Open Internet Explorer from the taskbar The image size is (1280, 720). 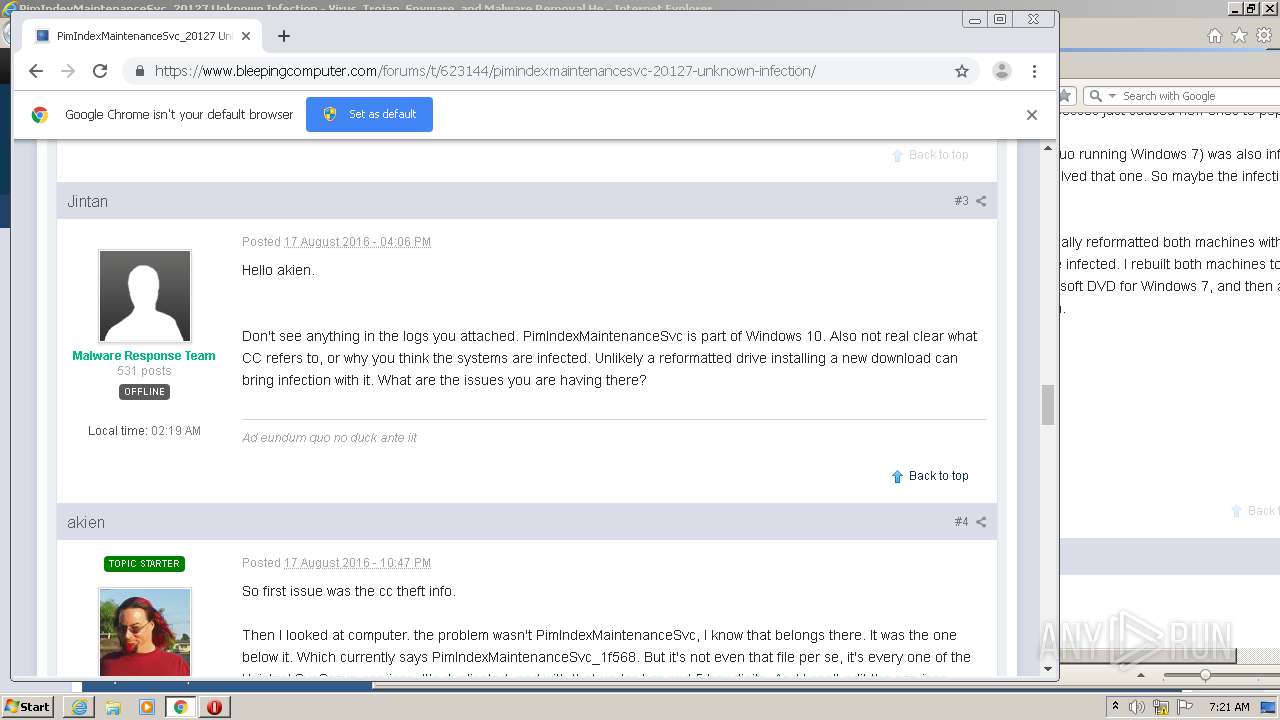79,707
